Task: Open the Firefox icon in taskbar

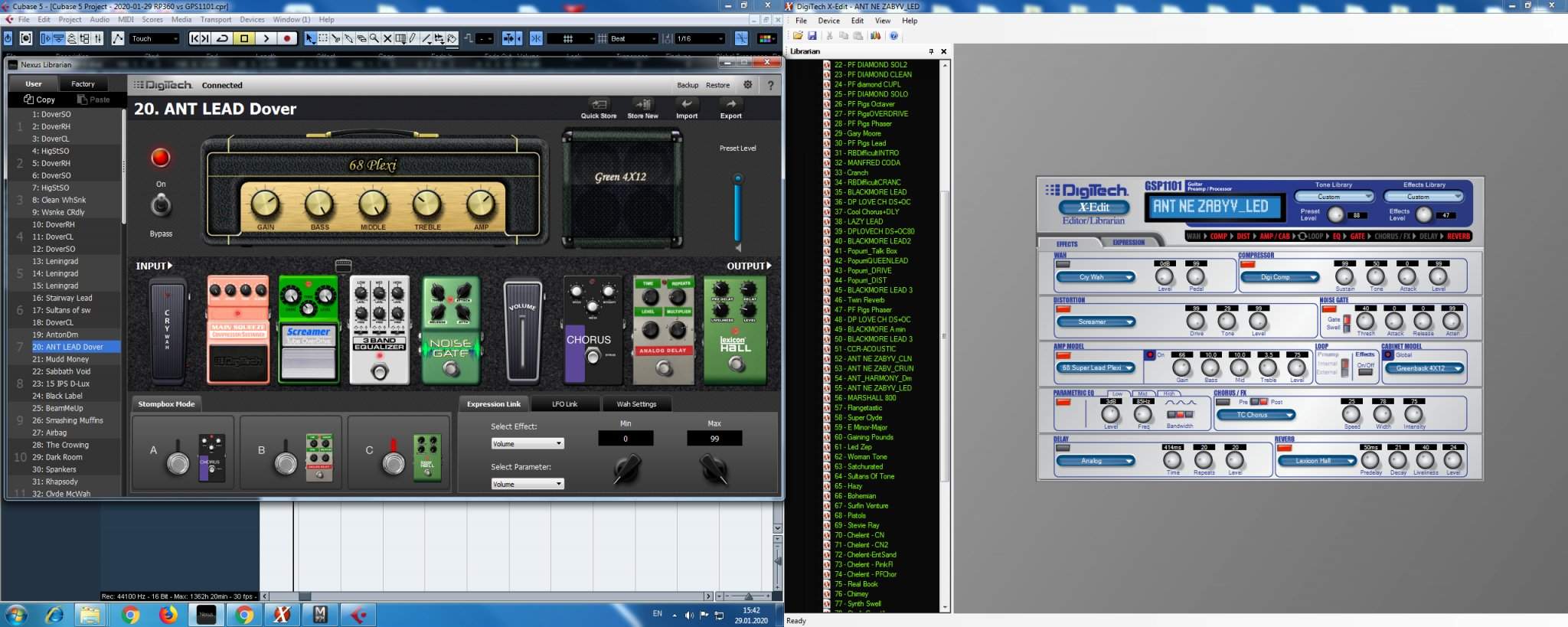Action: coord(168,614)
